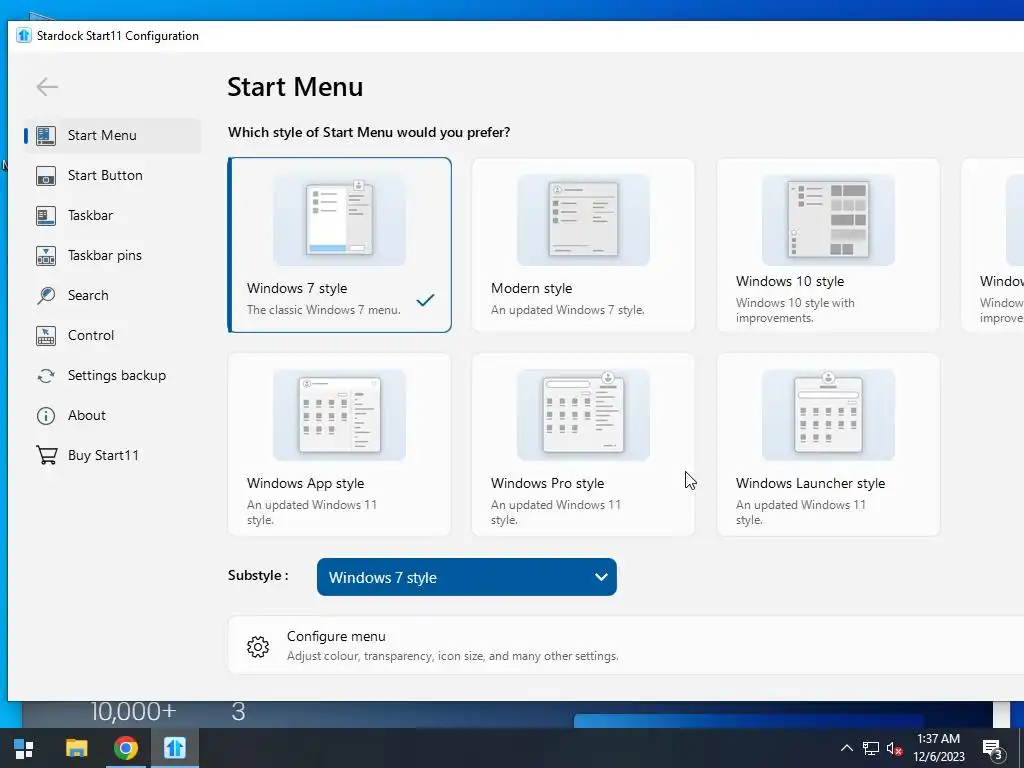Click the Start Menu sidebar icon
This screenshot has height=768, width=1024.
(x=46, y=135)
